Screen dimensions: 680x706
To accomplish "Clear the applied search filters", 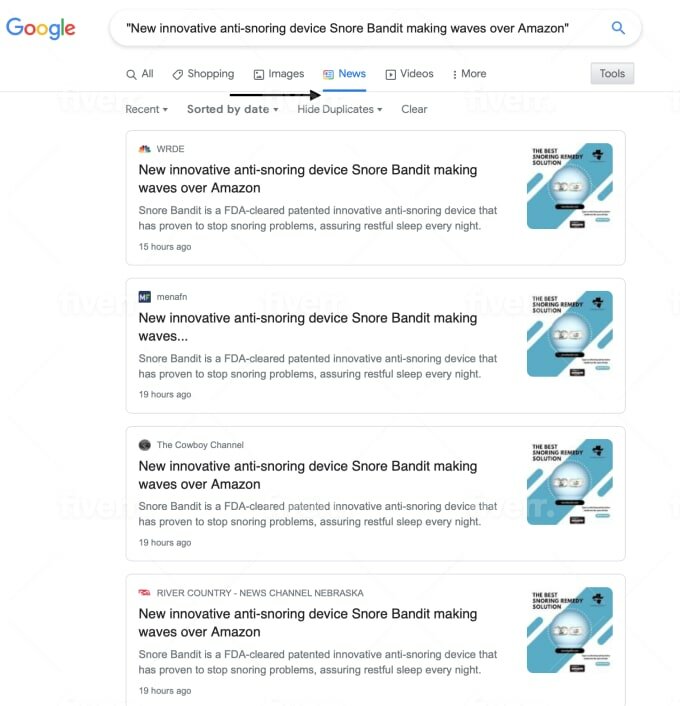I will [x=414, y=109].
